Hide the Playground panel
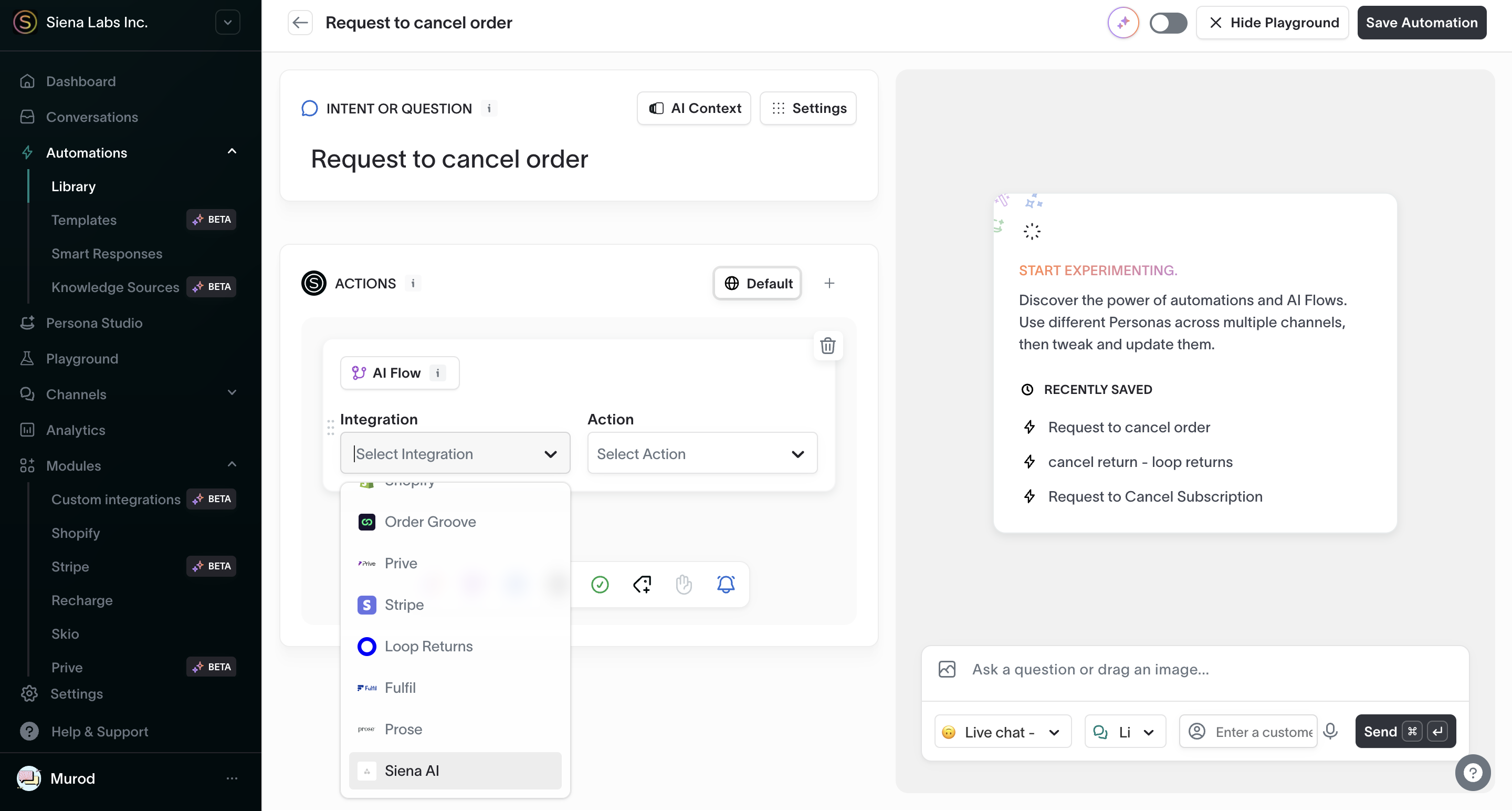 tap(1272, 23)
